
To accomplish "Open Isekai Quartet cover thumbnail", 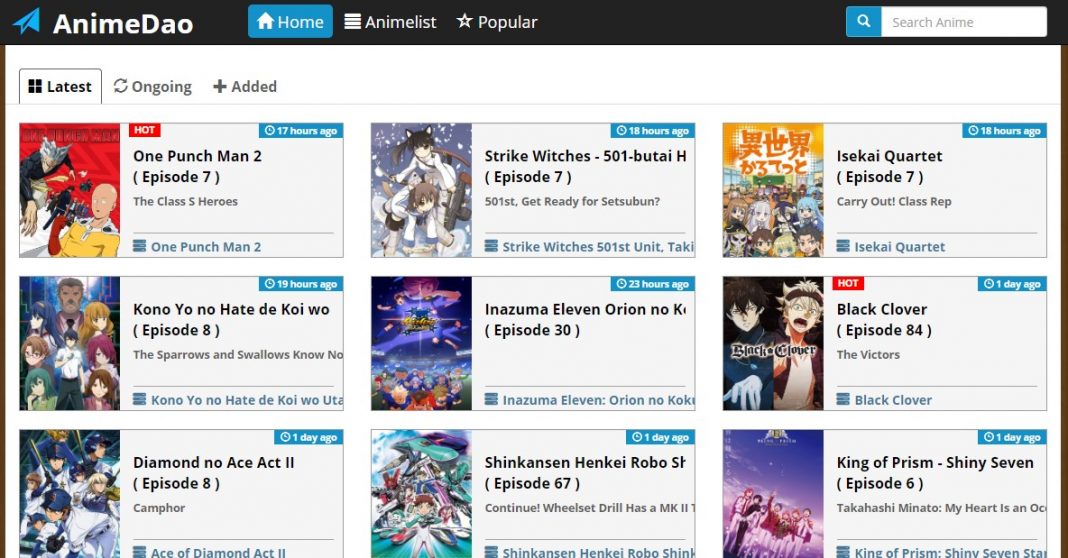I will pyautogui.click(x=773, y=190).
